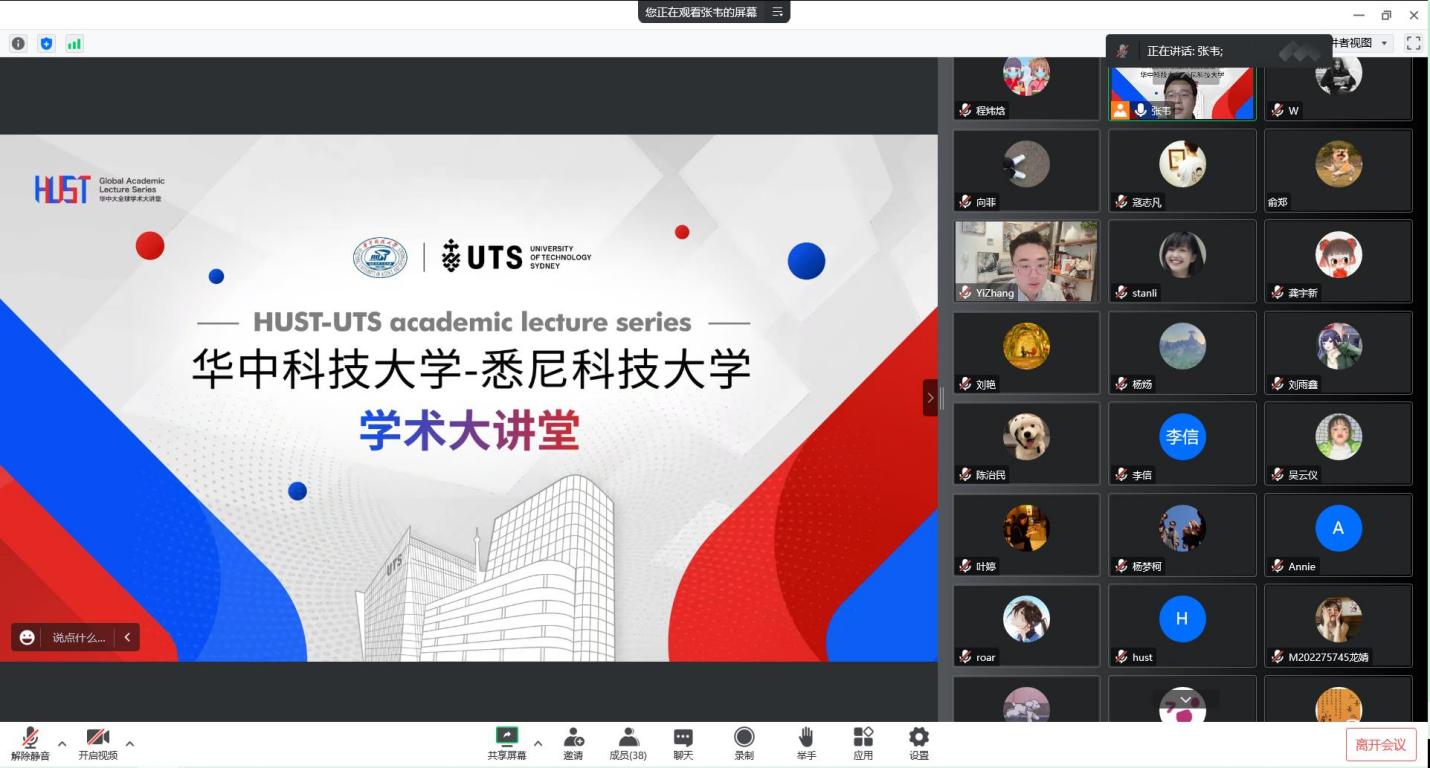Click the muted mic icon beside stanli

click(x=1121, y=293)
